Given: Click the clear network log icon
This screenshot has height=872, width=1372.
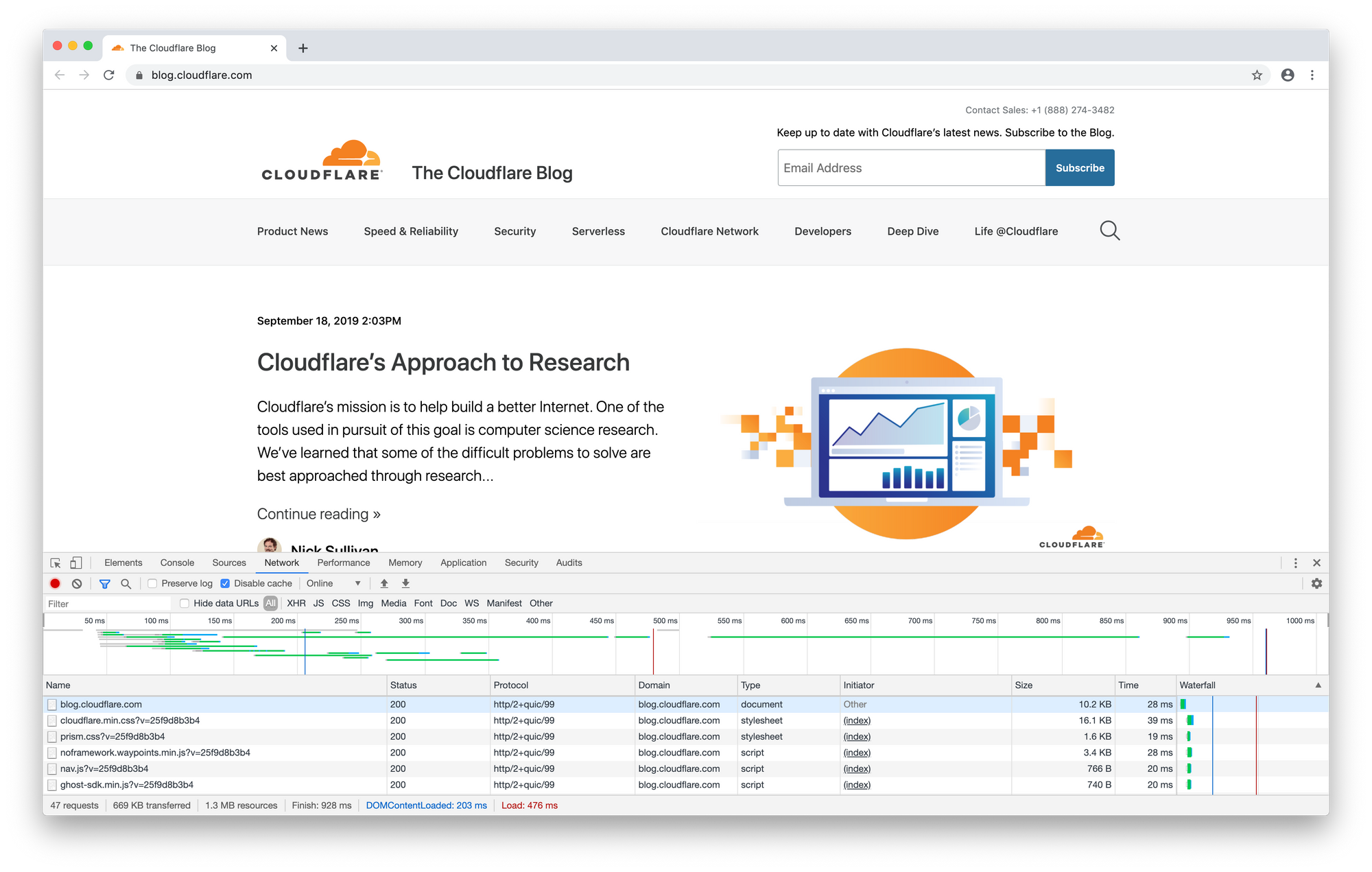Looking at the screenshot, I should [x=75, y=584].
